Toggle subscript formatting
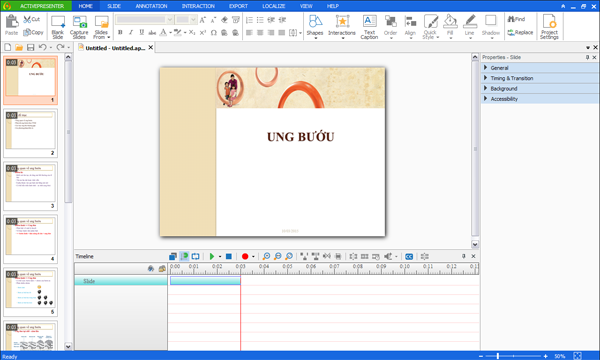Image resolution: width=600 pixels, height=360 pixels. (x=192, y=33)
